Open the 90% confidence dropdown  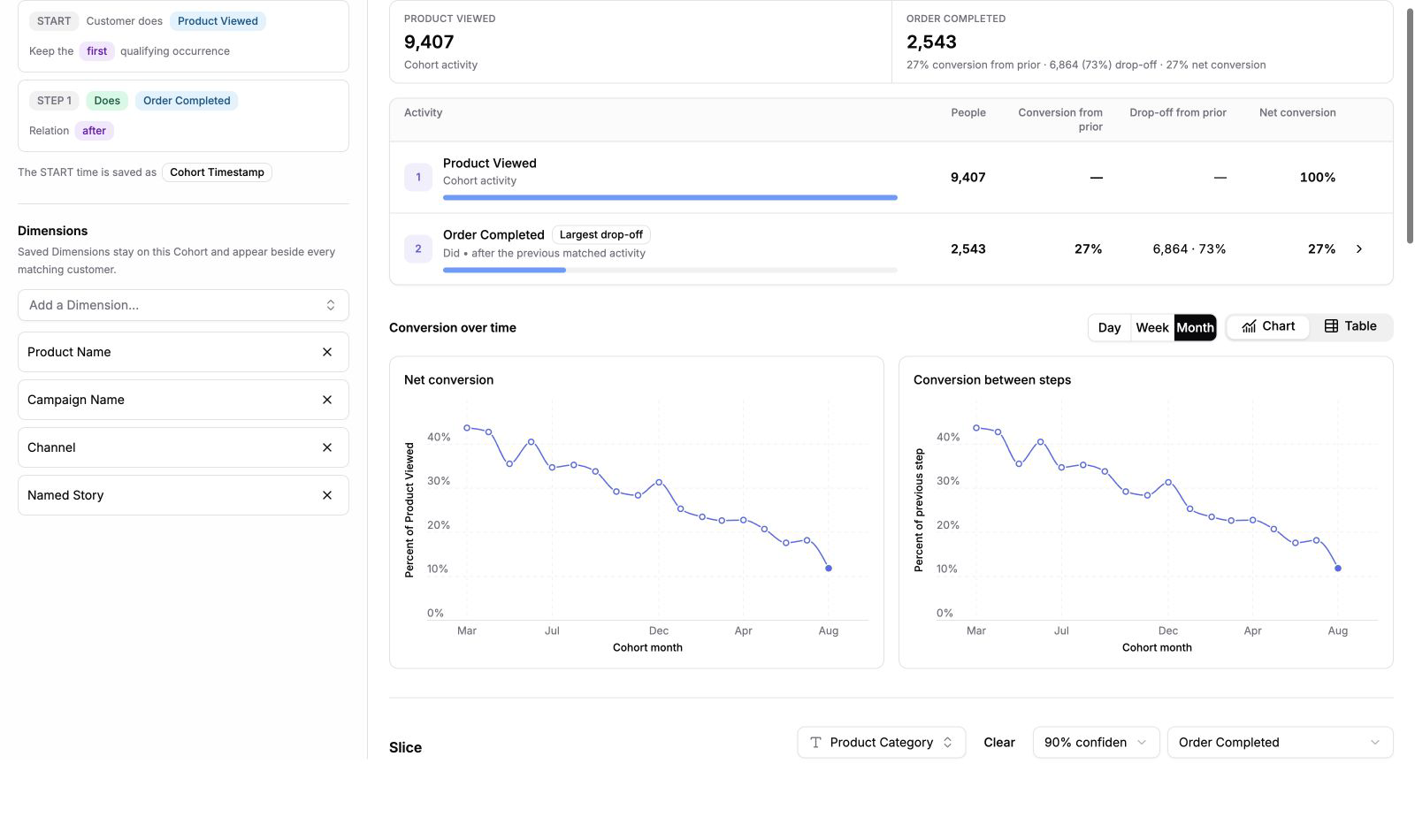click(x=1096, y=743)
